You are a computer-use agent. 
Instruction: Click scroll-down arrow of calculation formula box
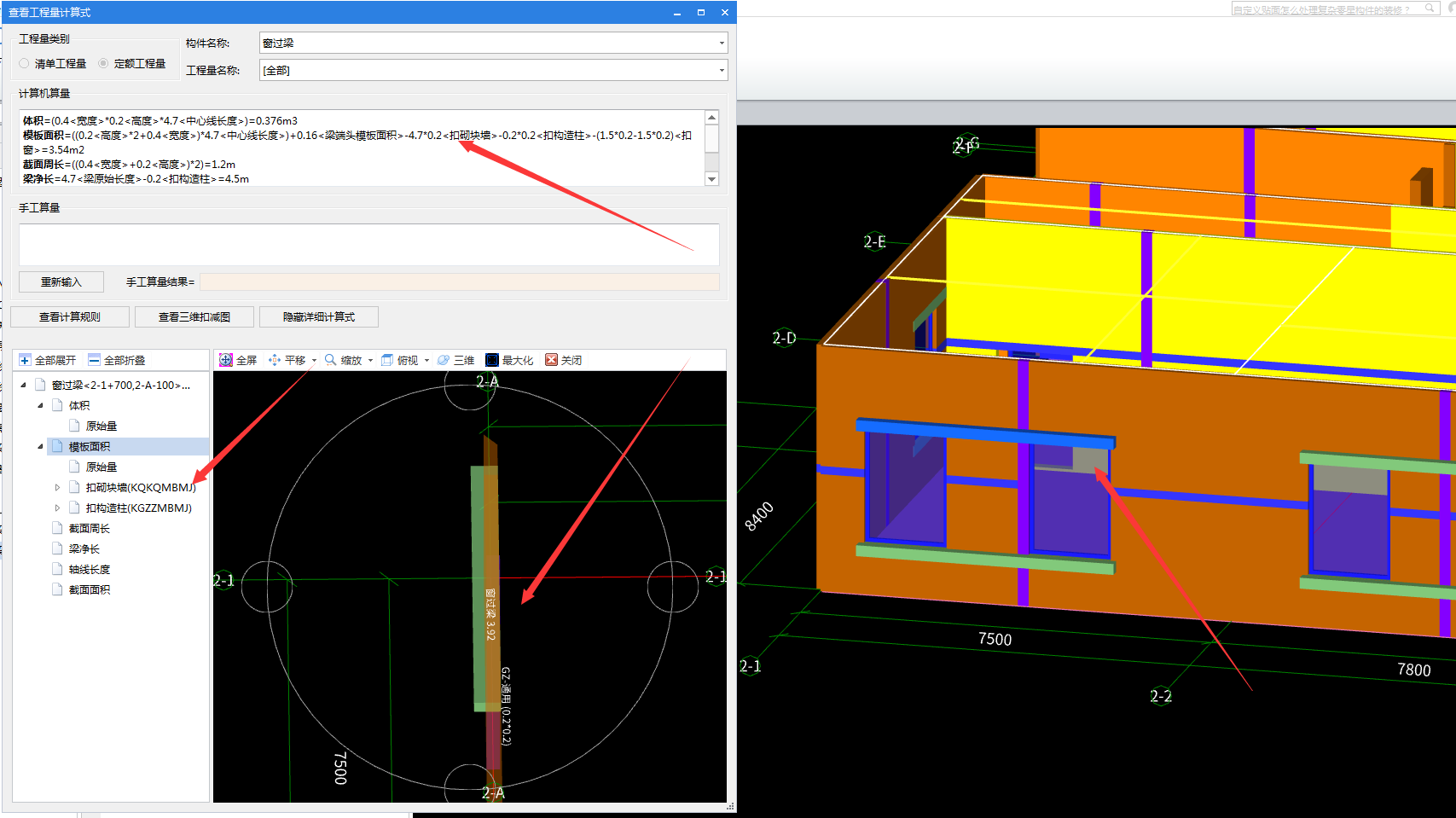(x=712, y=179)
